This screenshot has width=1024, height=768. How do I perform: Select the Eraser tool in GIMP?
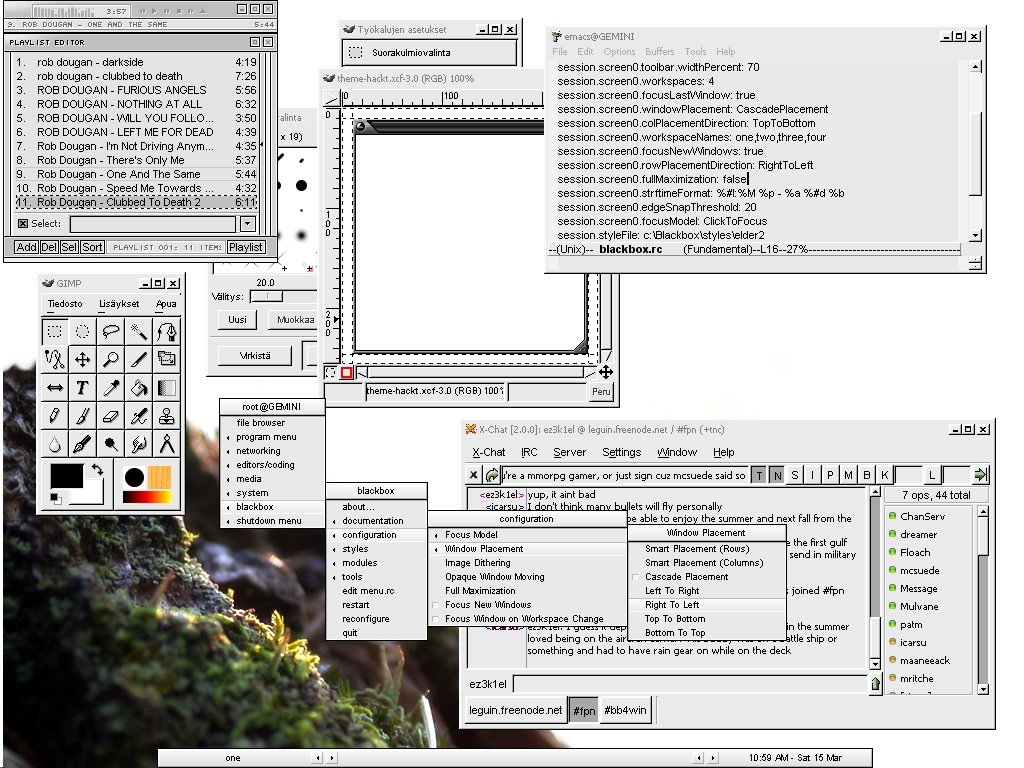[111, 416]
